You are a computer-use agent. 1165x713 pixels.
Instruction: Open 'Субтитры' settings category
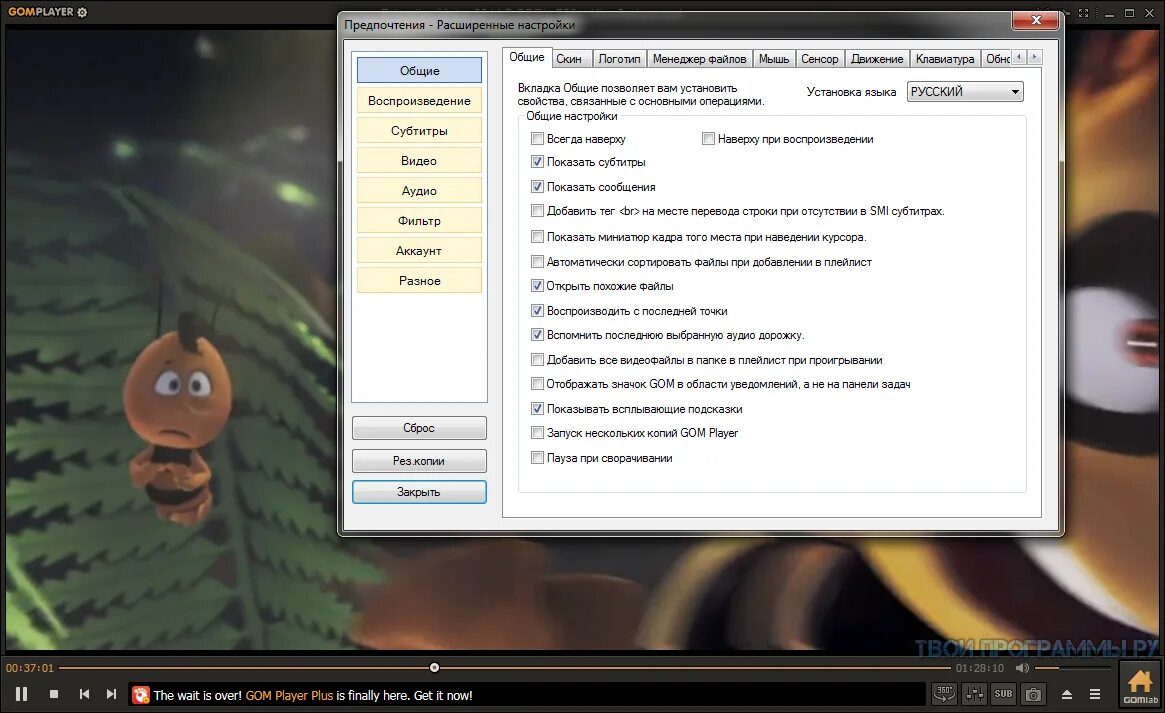click(419, 131)
